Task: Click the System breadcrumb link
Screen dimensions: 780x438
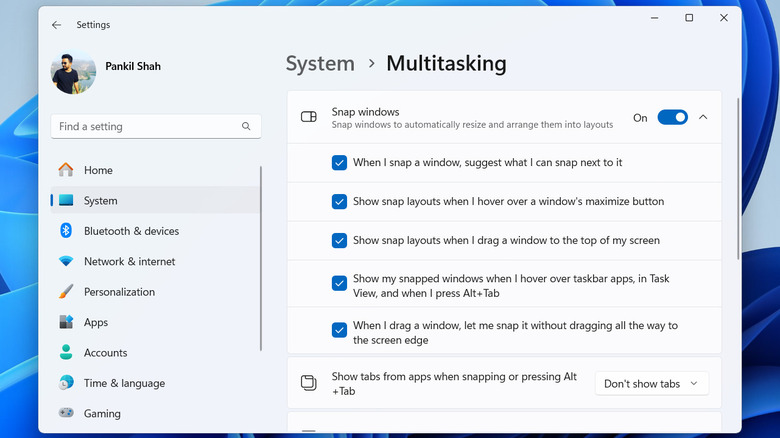Action: 320,64
